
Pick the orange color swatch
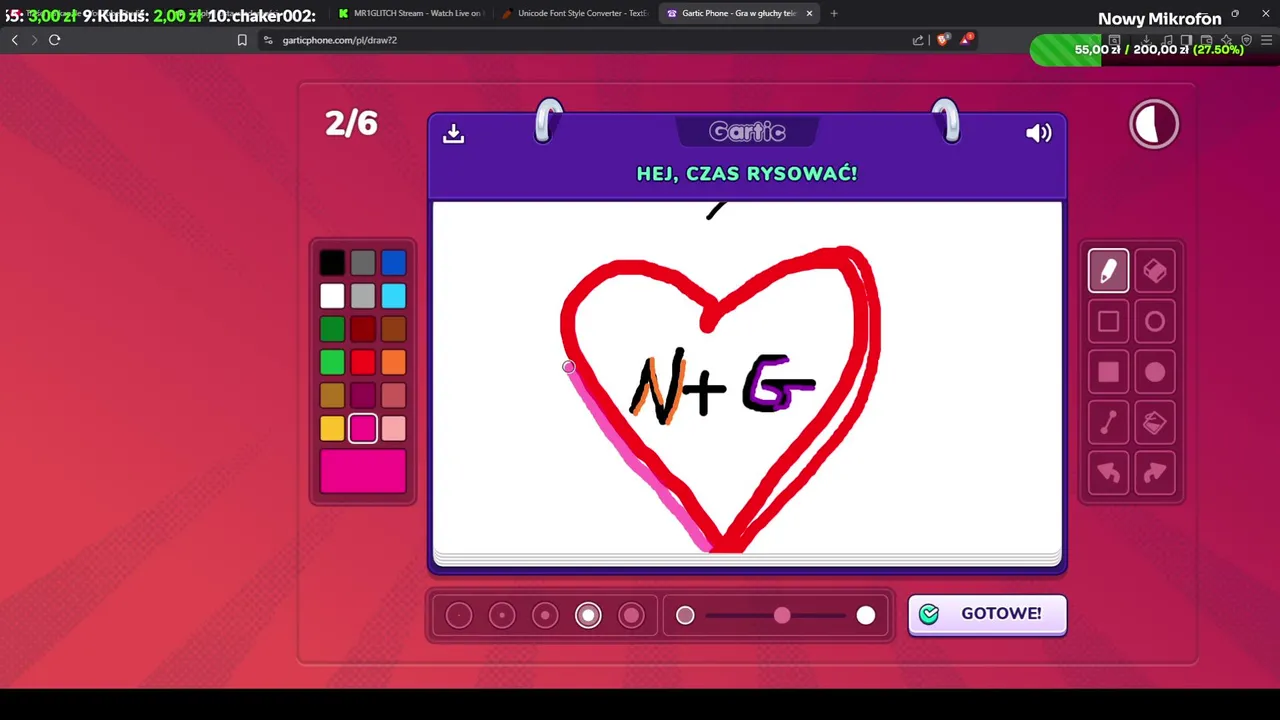click(x=394, y=362)
